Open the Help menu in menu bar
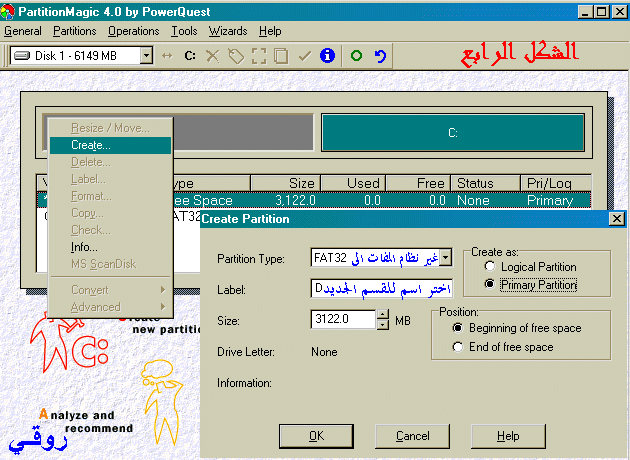Screen dimensions: 630x460 coord(270,31)
